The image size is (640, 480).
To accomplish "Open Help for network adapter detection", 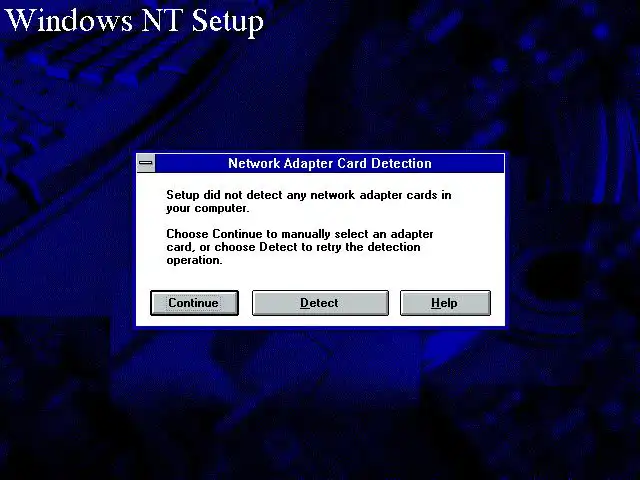I will coord(445,303).
